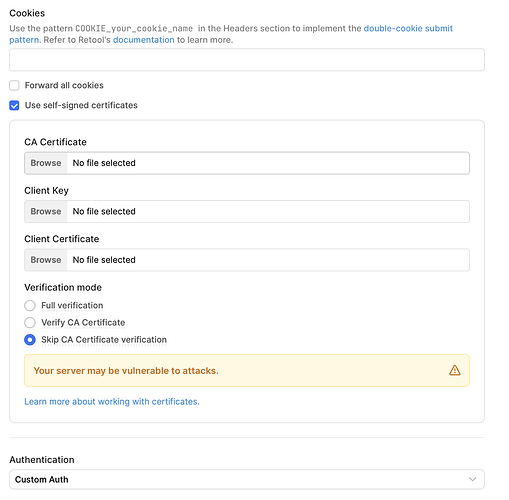
Task: Select Full verification radio option
Action: 30,305
